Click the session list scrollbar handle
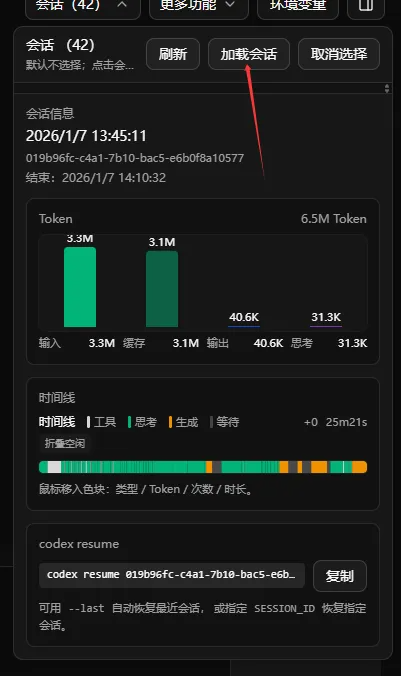This screenshot has height=676, width=401. (387, 88)
